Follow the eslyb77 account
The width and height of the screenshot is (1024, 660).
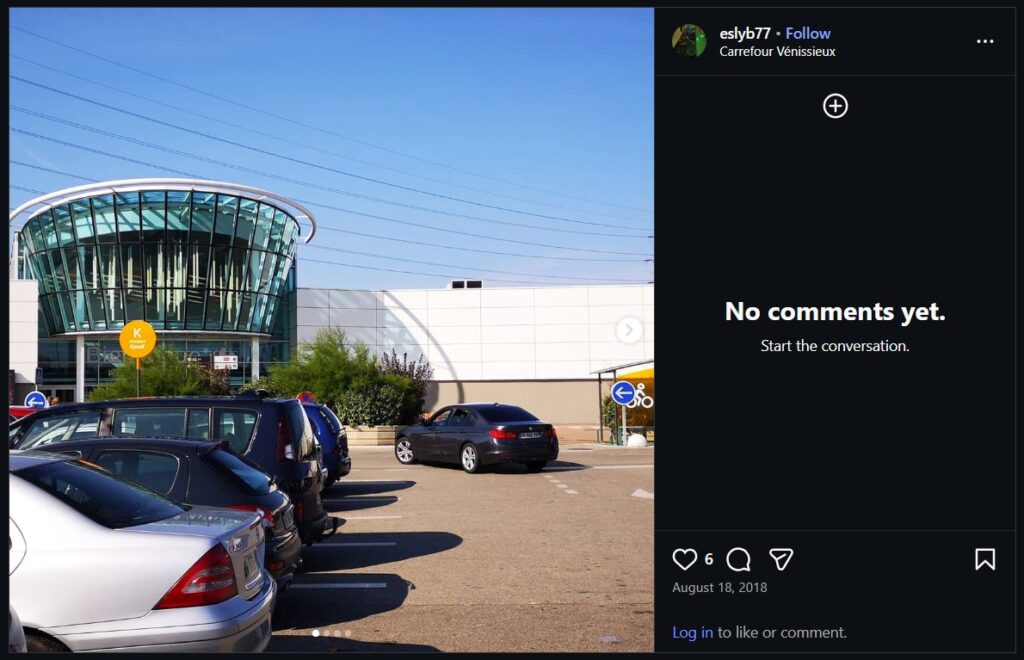pyautogui.click(x=808, y=33)
